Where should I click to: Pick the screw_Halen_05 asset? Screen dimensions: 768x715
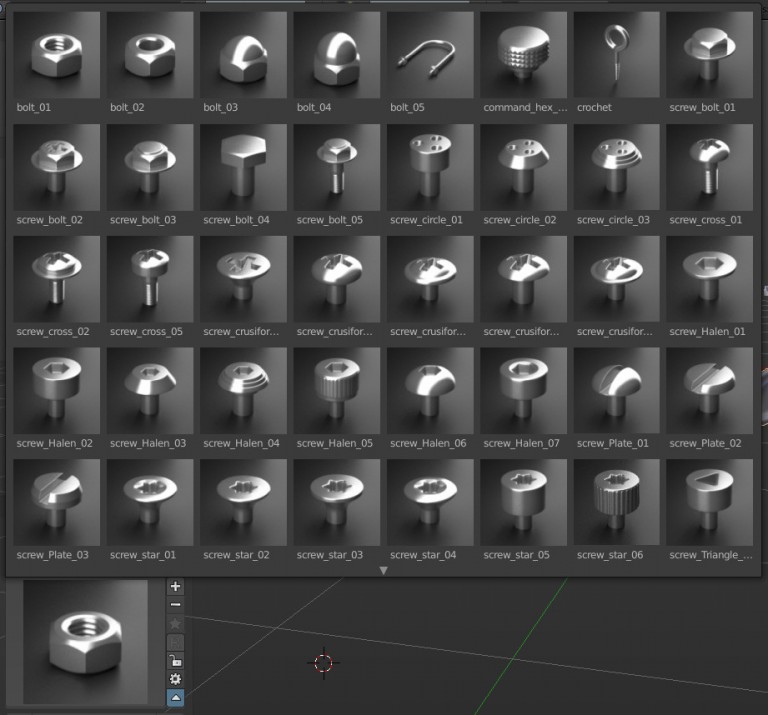337,391
